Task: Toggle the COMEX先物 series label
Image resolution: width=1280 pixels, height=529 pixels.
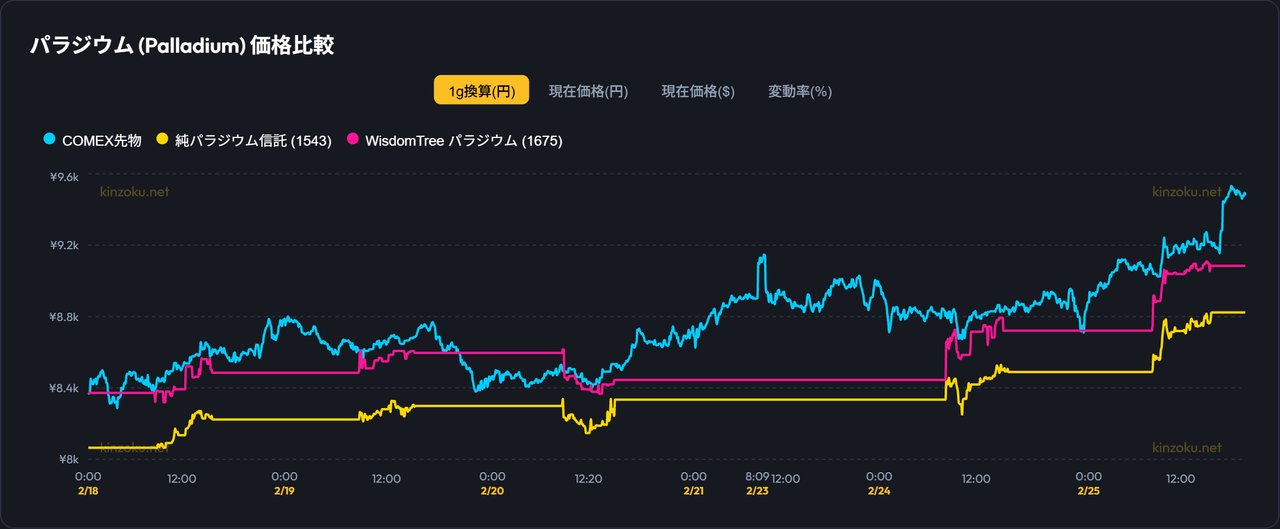Action: pos(102,141)
